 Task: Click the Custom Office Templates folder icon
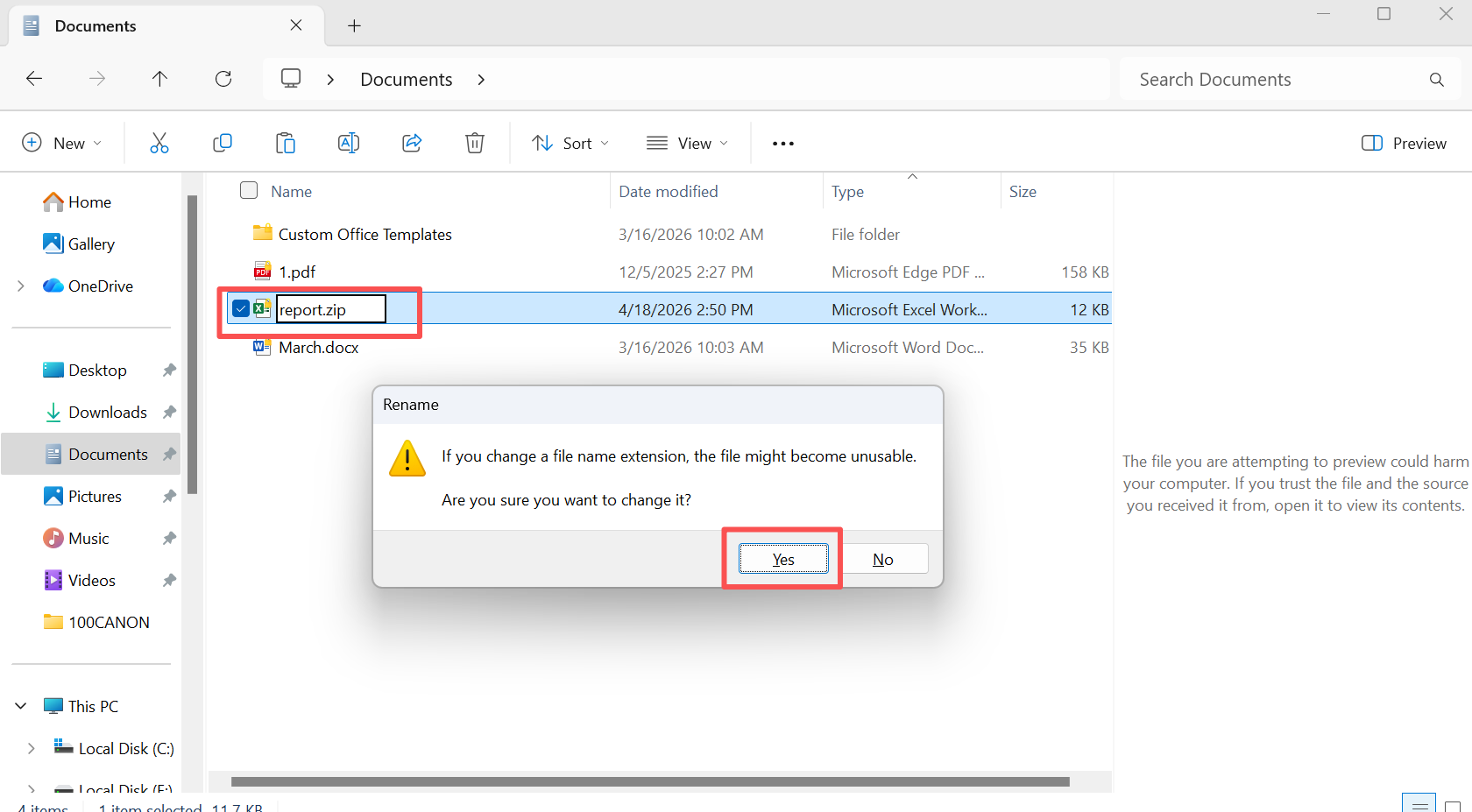262,233
